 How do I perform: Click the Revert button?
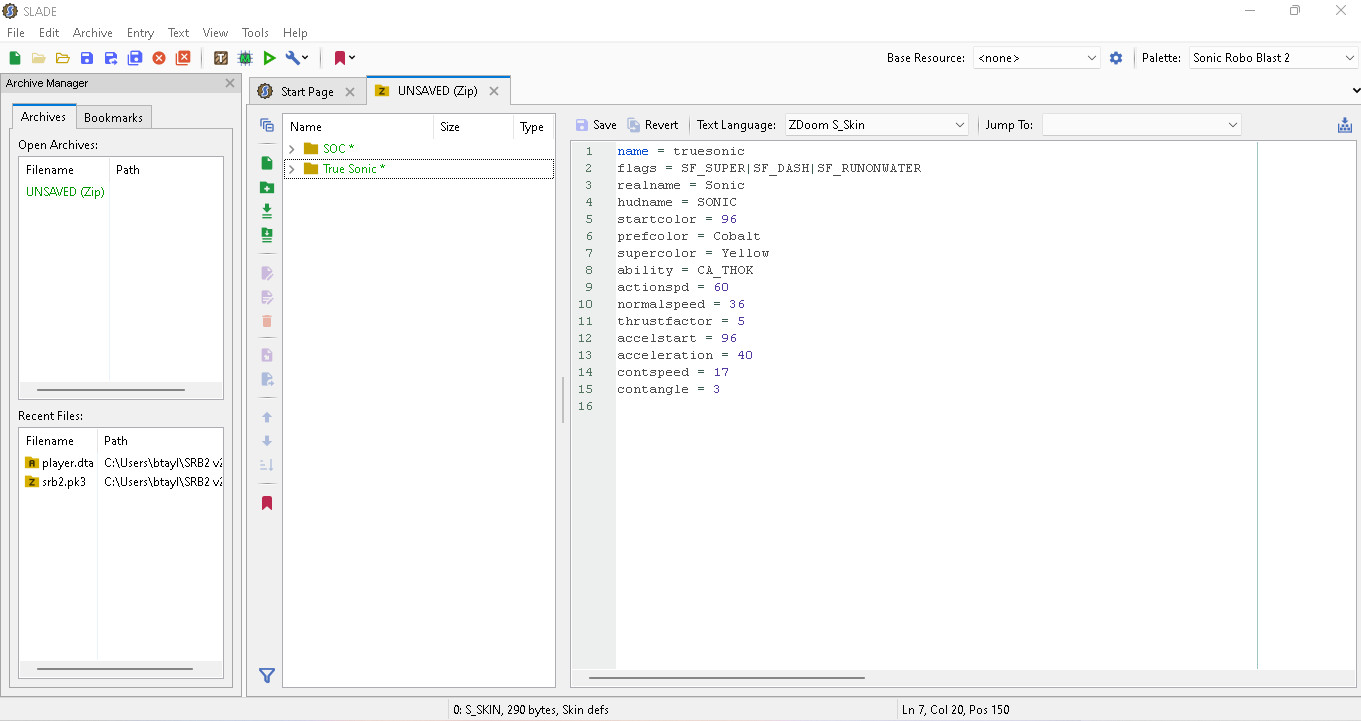pyautogui.click(x=653, y=125)
